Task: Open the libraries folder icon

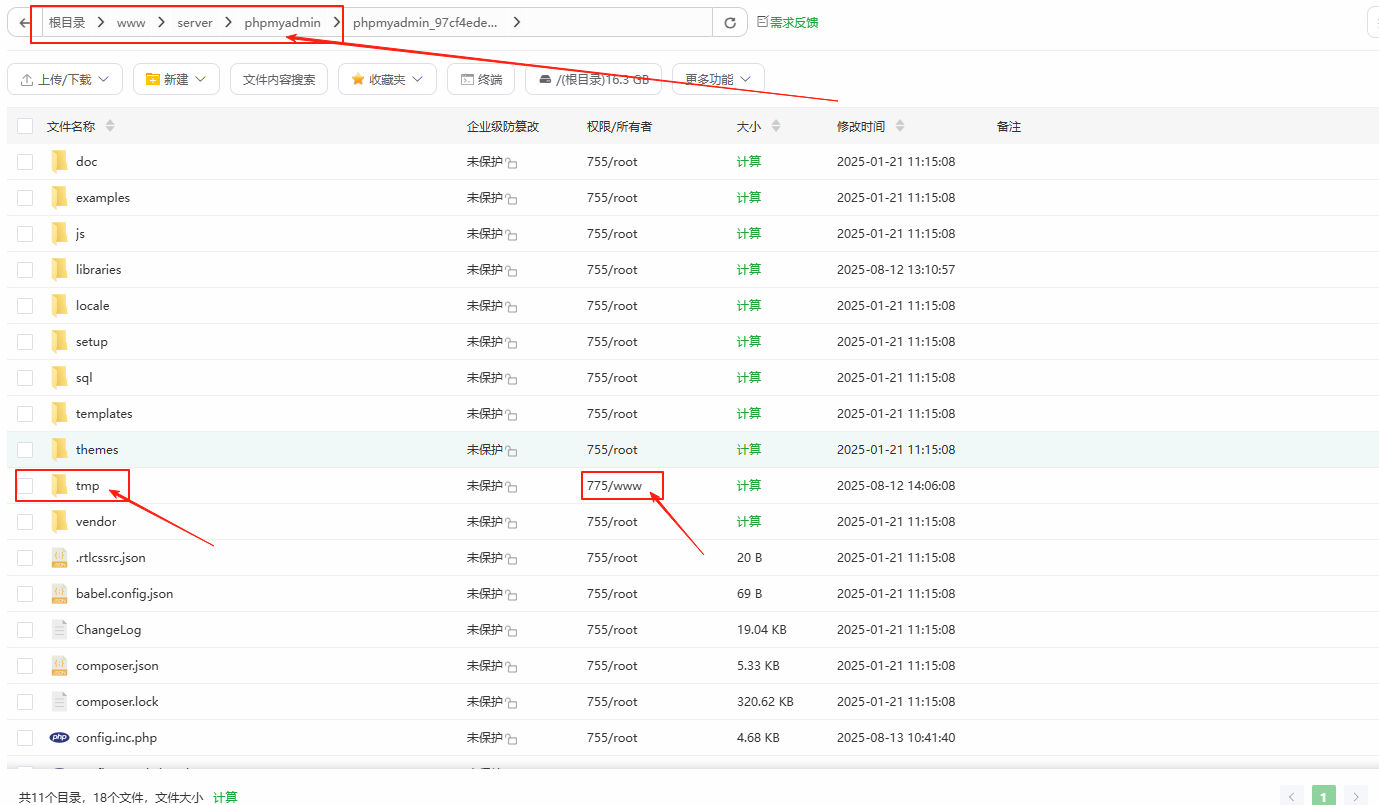Action: pyautogui.click(x=59, y=269)
